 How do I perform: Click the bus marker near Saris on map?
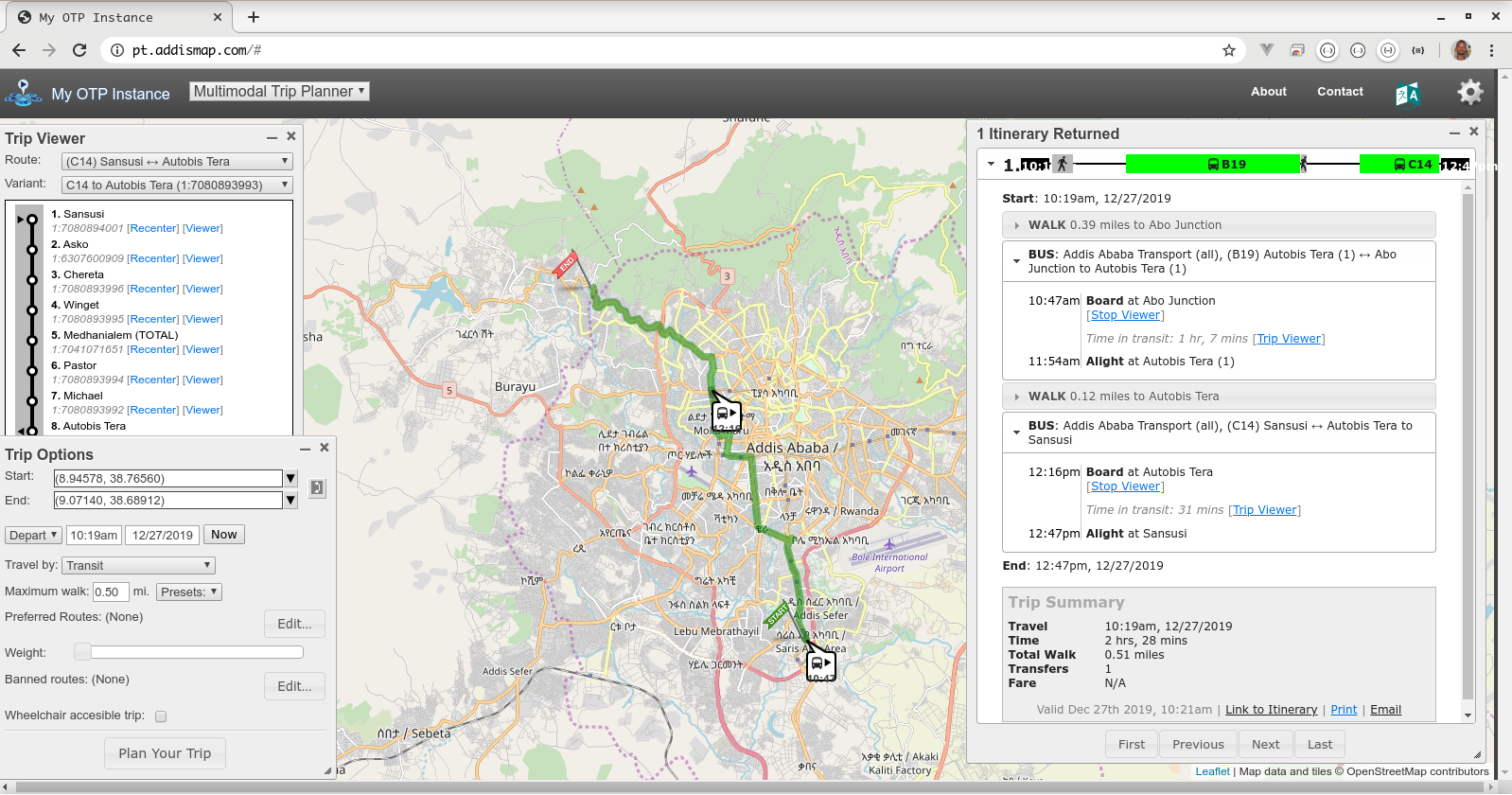point(820,663)
